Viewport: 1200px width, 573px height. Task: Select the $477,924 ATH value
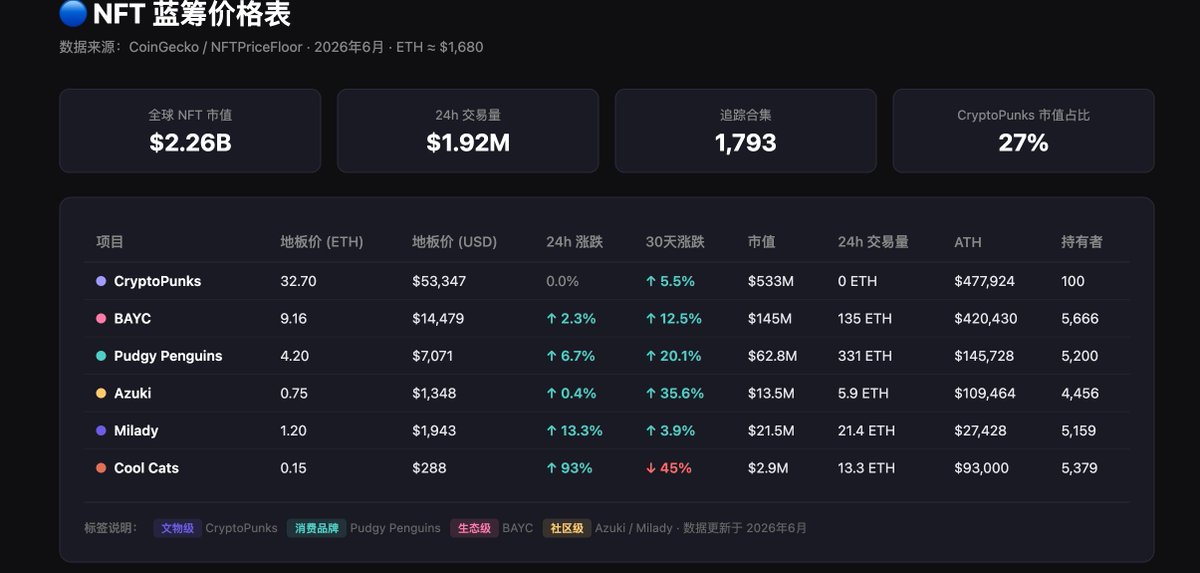pyautogui.click(x=985, y=281)
